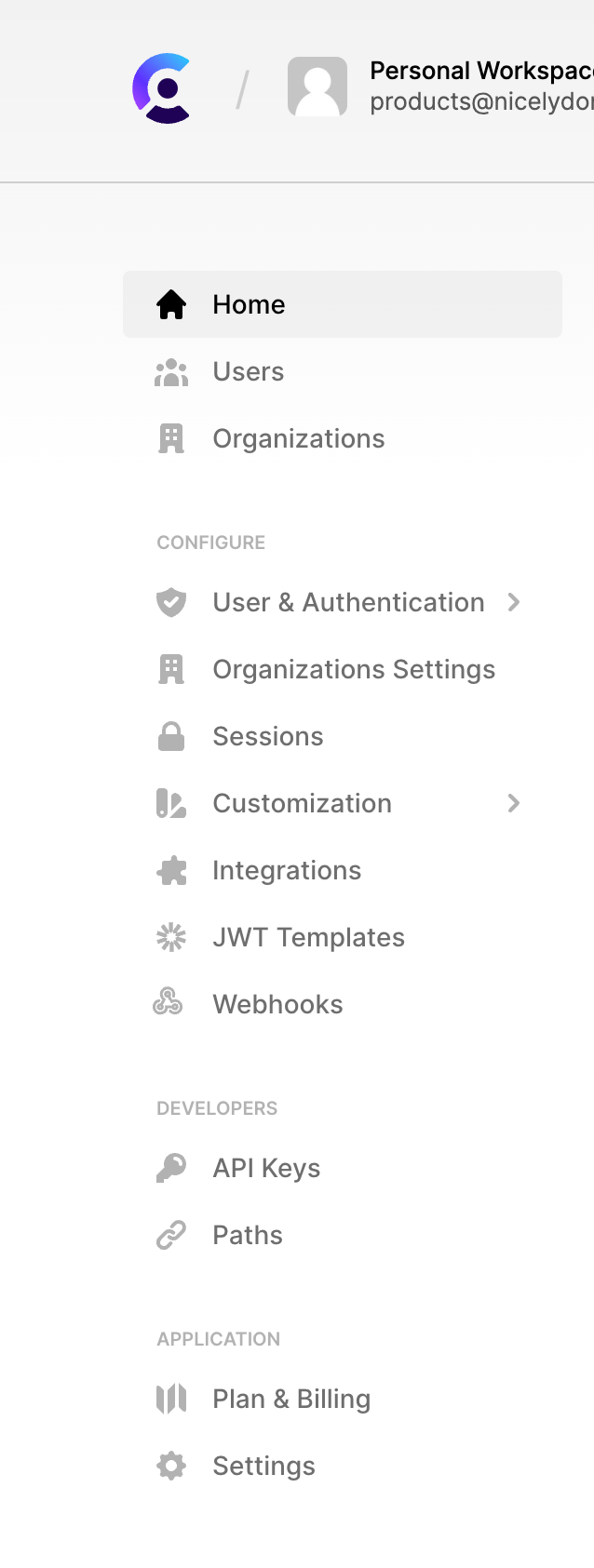Click the JWT Templates icon
Screen dimensions: 594x1568
click(171, 936)
